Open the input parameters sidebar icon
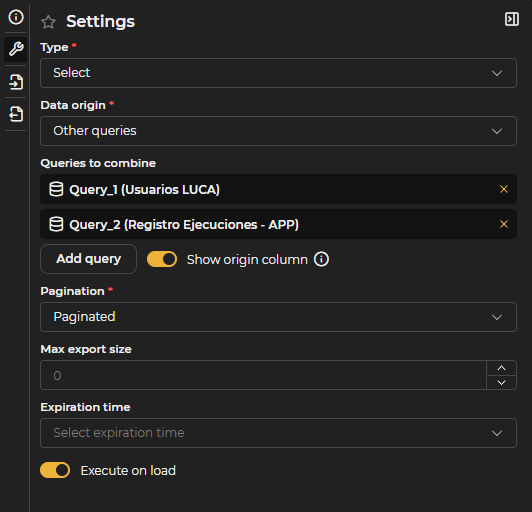The width and height of the screenshot is (532, 512). tap(16, 82)
